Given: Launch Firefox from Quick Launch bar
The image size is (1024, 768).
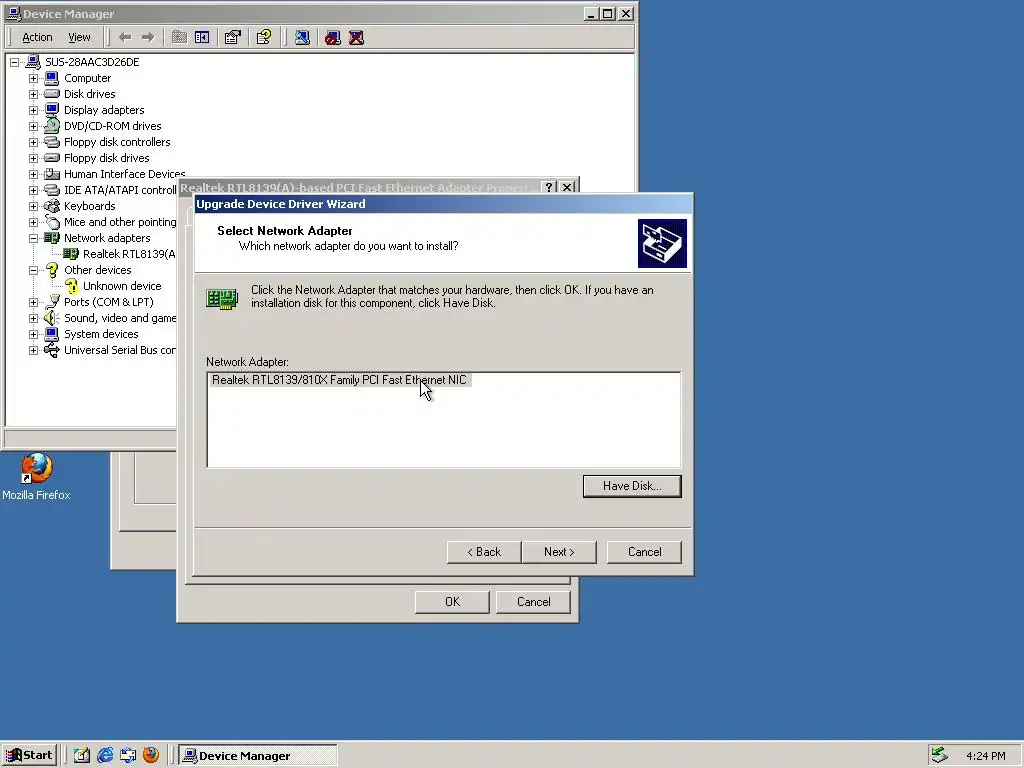Looking at the screenshot, I should pos(151,755).
